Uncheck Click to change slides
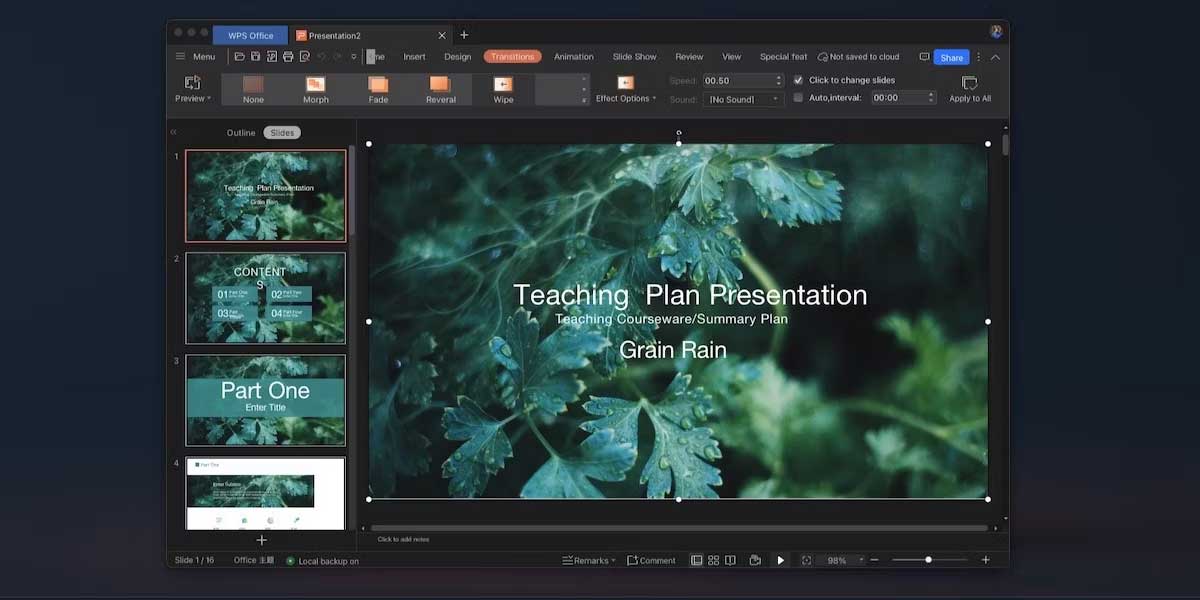This screenshot has width=1200, height=600. click(798, 80)
